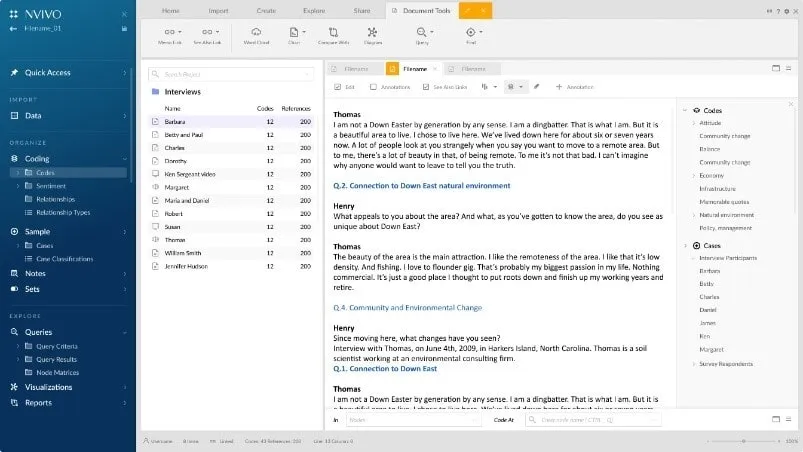Expand the Notes section
803x452 pixels.
124,273
